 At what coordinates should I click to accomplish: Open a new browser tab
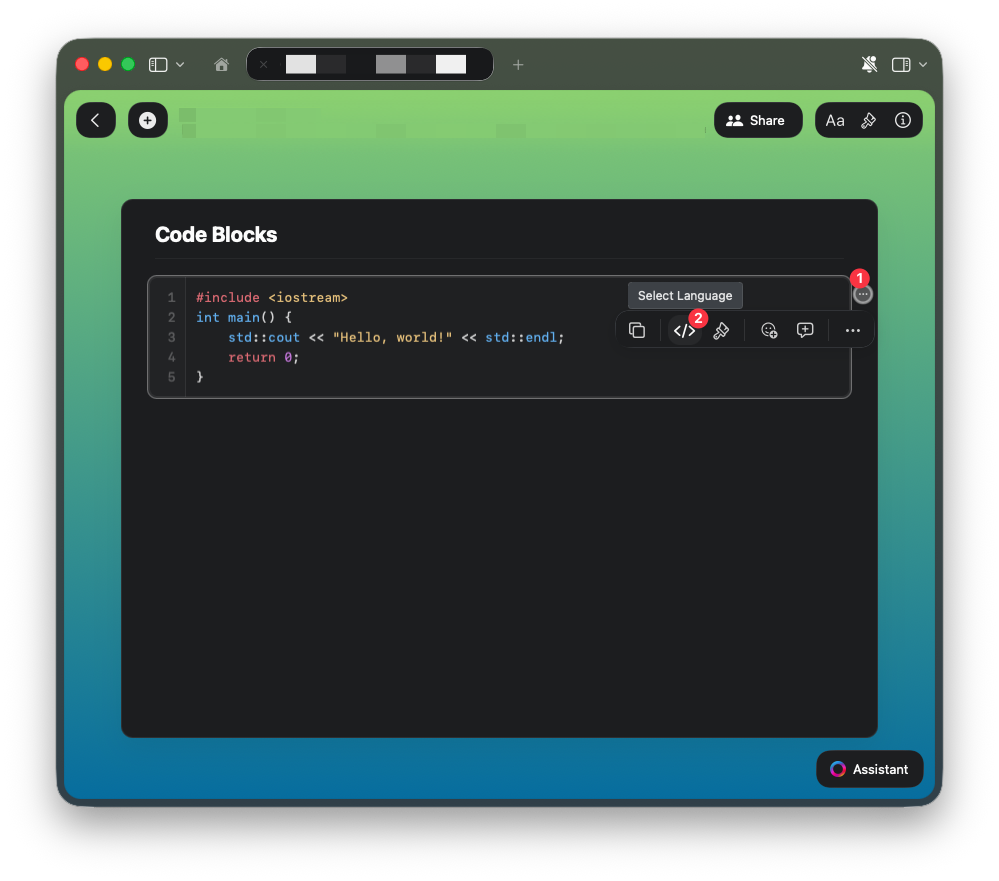pyautogui.click(x=518, y=64)
